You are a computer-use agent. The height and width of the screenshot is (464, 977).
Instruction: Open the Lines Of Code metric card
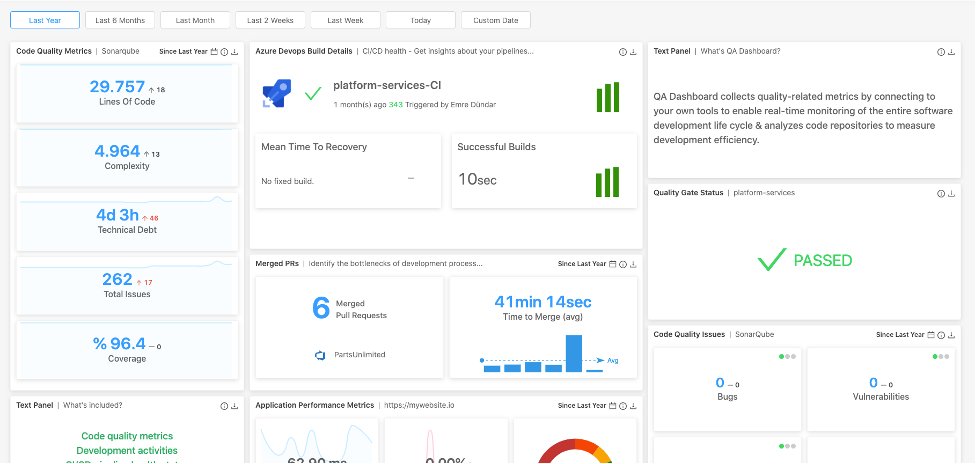point(127,93)
